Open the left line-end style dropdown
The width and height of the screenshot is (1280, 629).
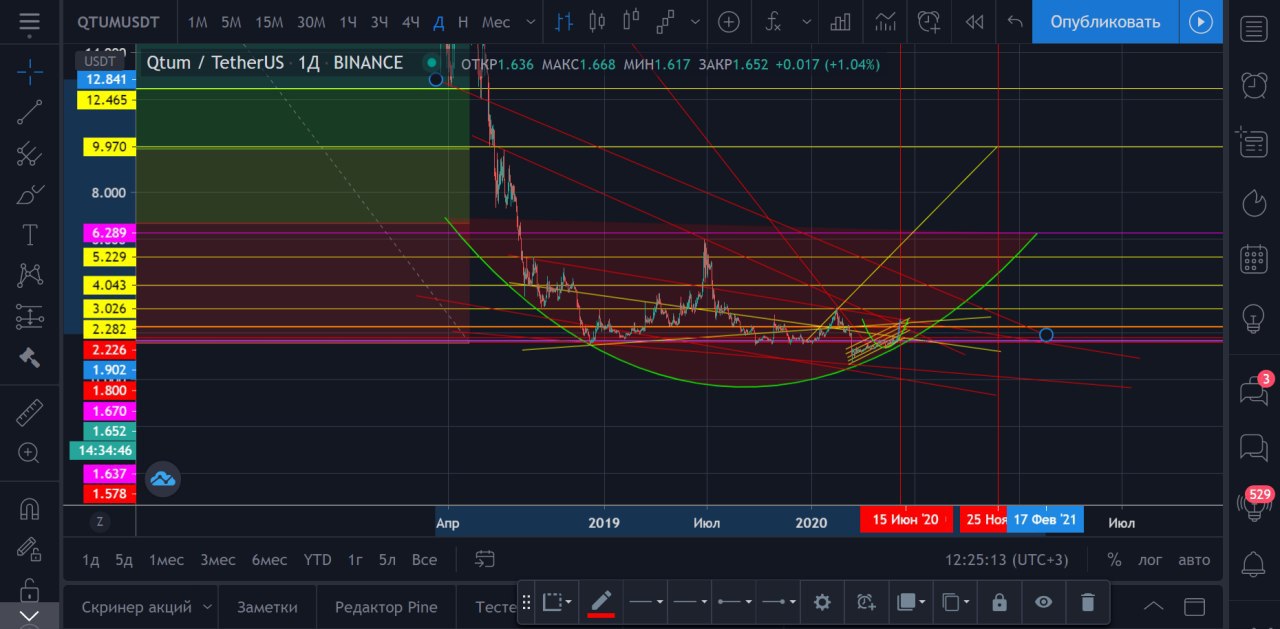coord(734,602)
